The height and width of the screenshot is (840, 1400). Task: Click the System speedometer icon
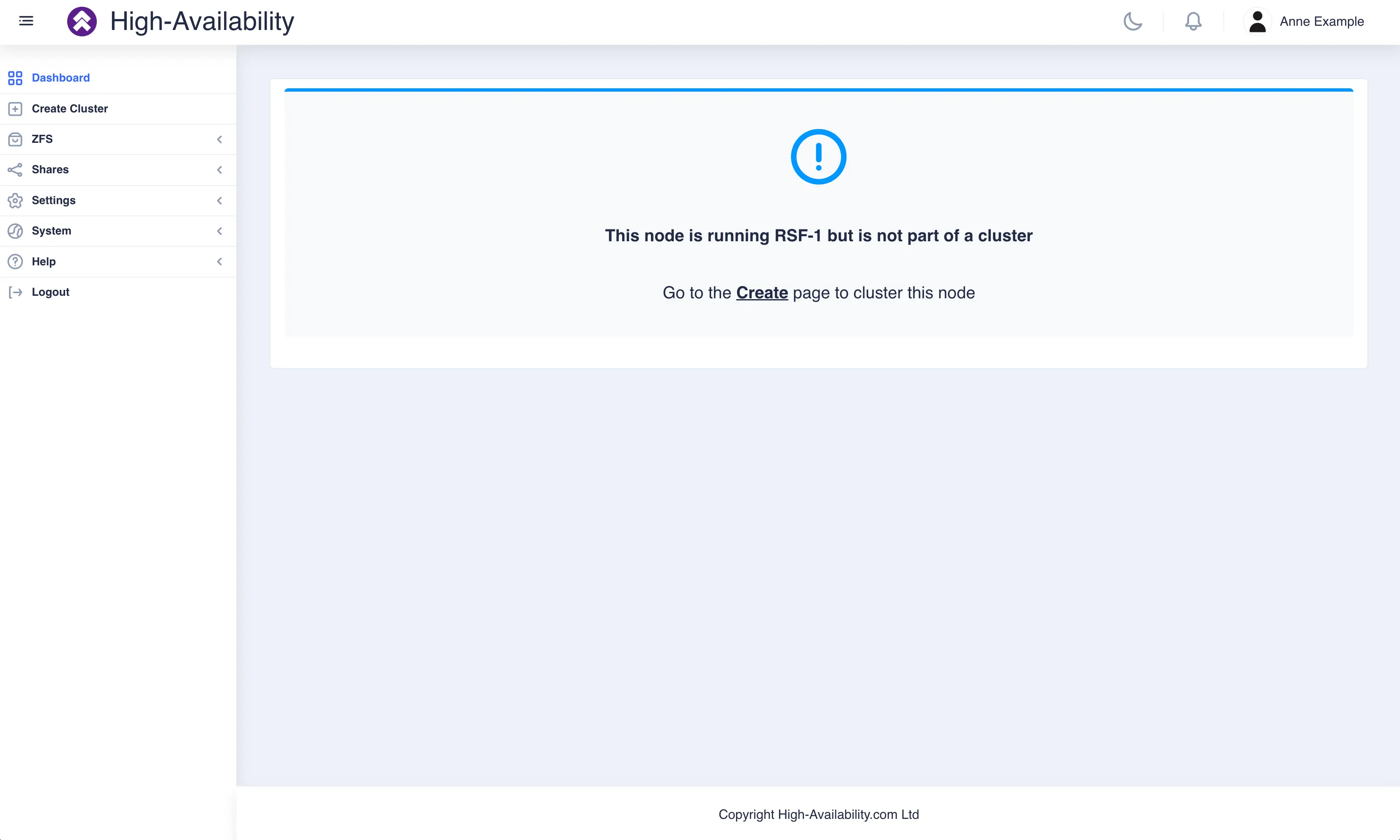point(15,230)
